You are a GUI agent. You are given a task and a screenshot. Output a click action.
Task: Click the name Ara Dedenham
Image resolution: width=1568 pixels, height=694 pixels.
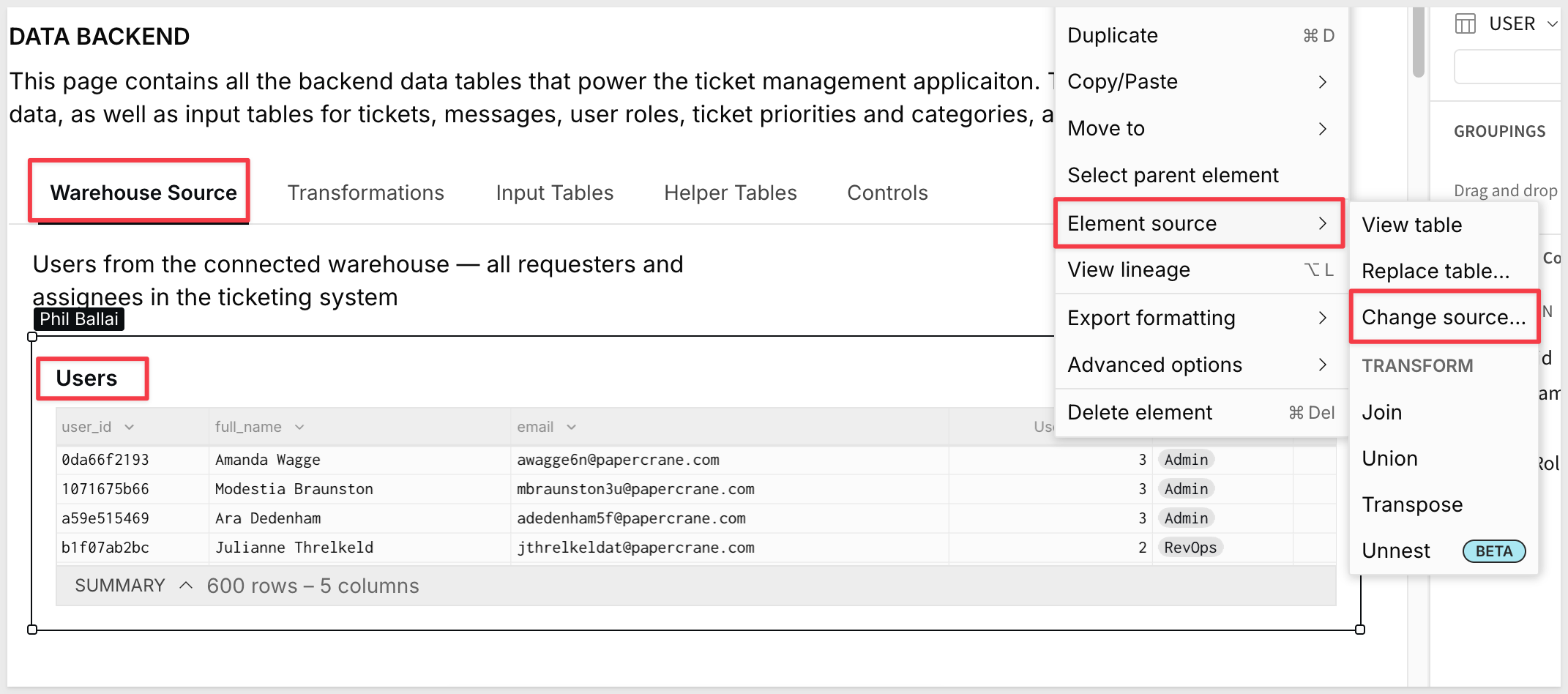tap(268, 518)
